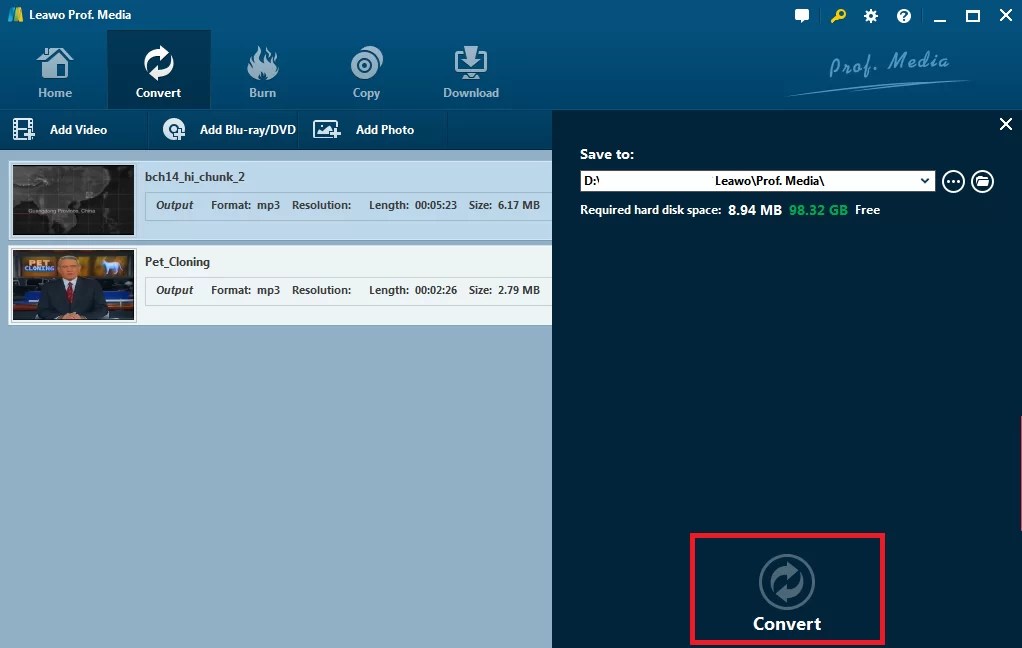Viewport: 1022px width, 648px height.
Task: Click the Home house icon
Action: click(54, 68)
